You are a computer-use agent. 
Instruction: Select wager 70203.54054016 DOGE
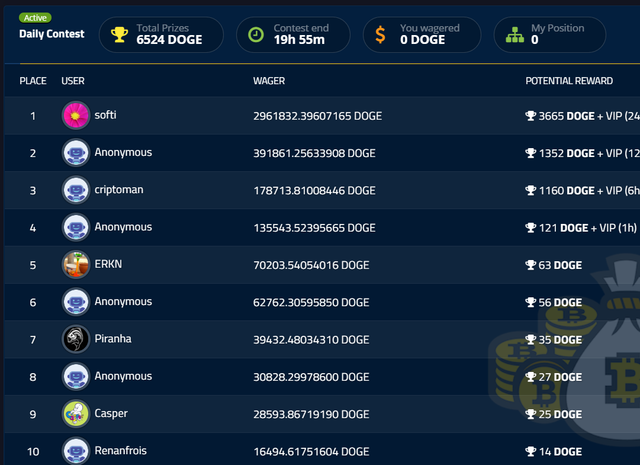[311, 265]
